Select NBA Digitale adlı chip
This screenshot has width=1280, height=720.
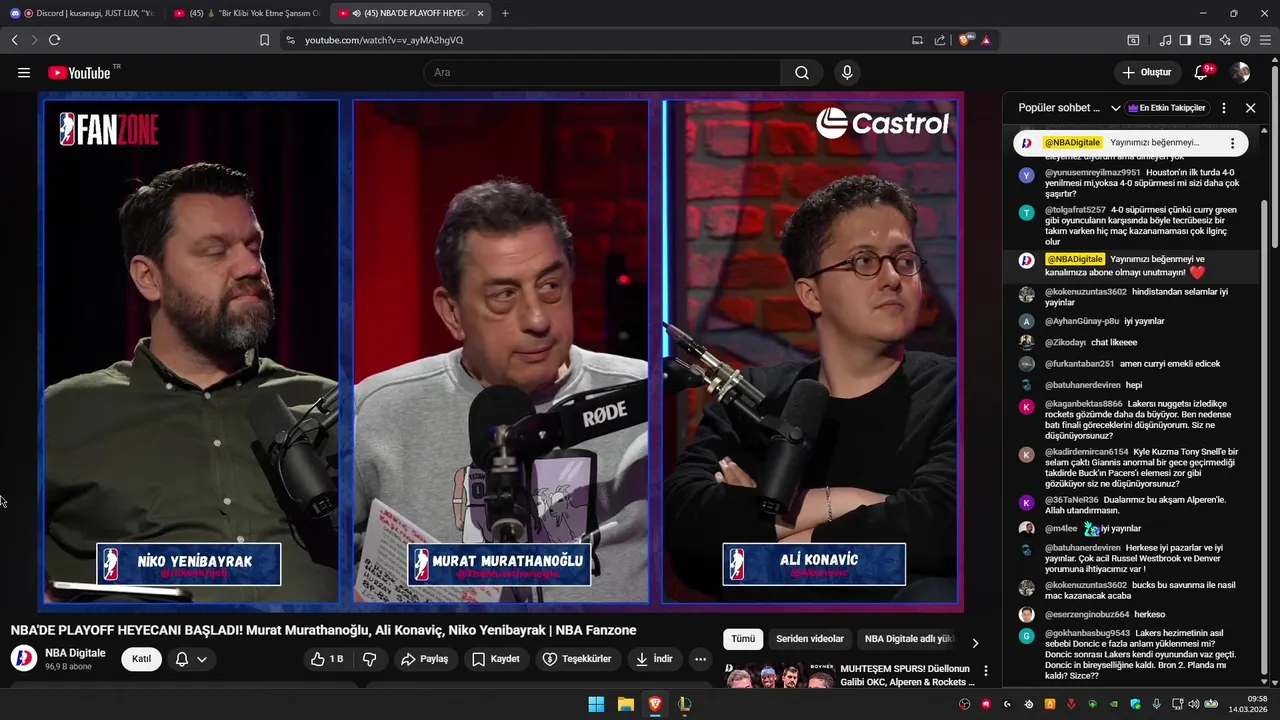click(x=908, y=639)
